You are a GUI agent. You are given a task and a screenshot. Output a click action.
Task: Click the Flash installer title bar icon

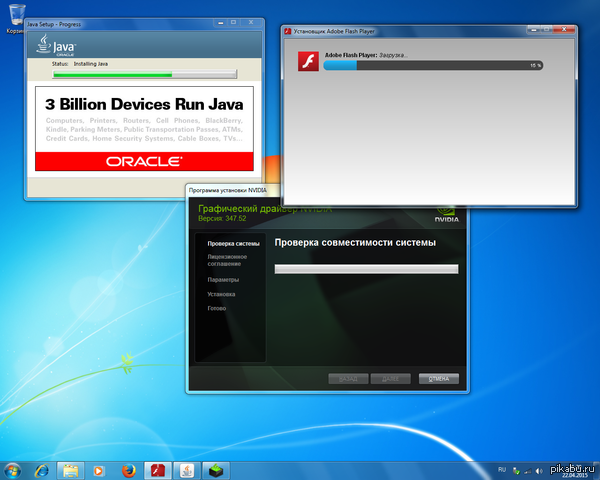tap(288, 31)
